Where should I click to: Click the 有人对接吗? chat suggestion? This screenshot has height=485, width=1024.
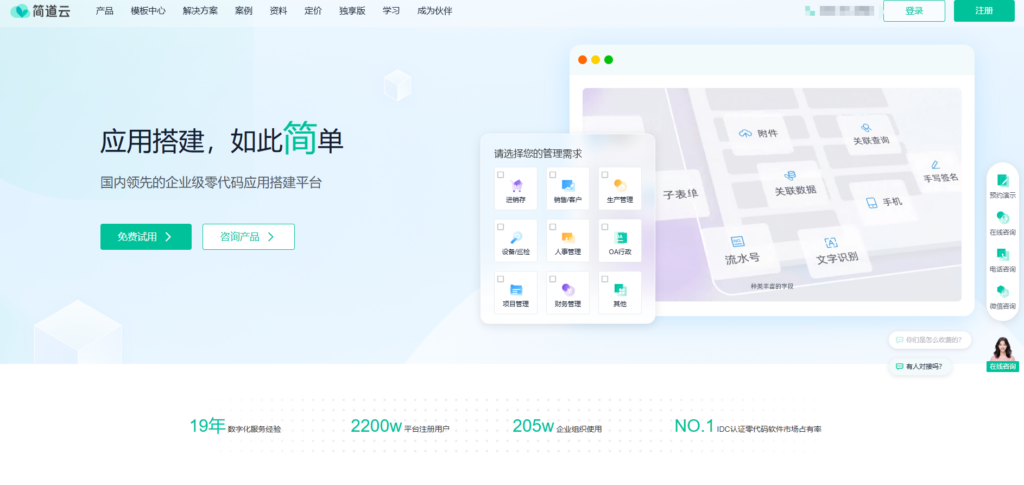coord(920,367)
